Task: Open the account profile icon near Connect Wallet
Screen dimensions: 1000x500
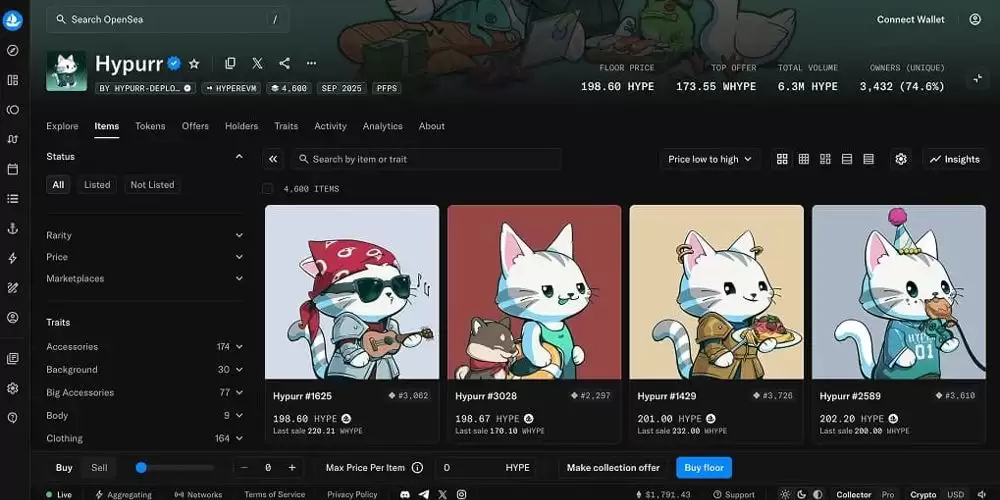Action: coord(974,20)
